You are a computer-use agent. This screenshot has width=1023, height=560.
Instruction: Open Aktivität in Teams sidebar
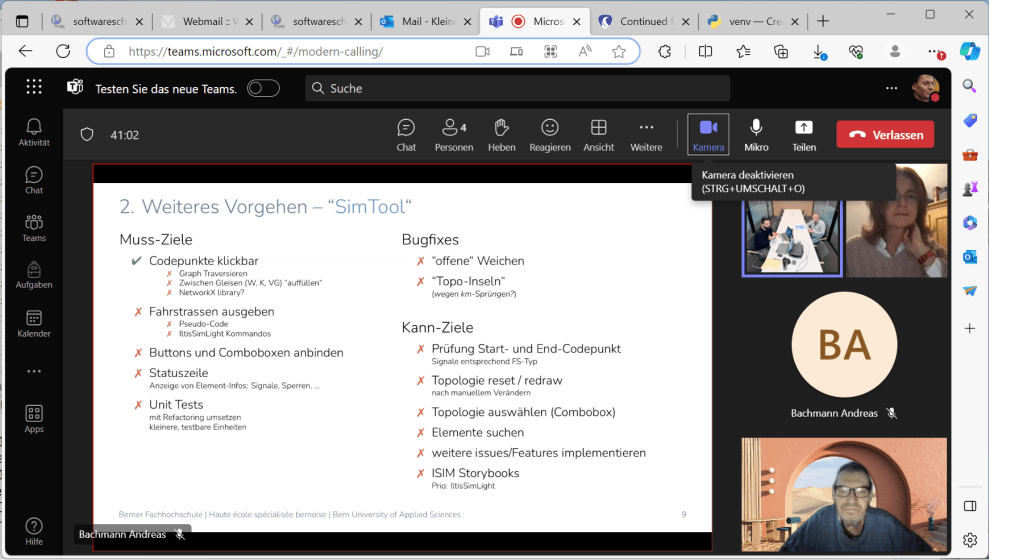(x=34, y=132)
